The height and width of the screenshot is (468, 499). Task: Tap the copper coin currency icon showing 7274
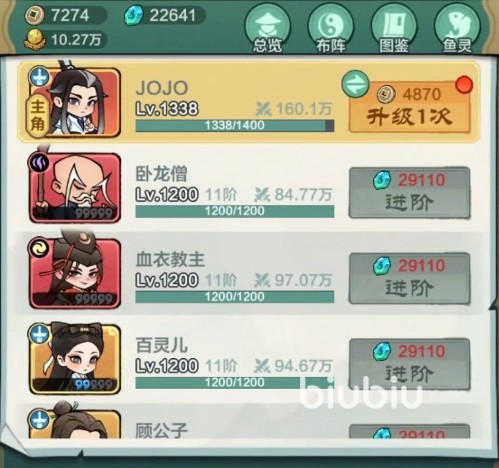point(34,15)
